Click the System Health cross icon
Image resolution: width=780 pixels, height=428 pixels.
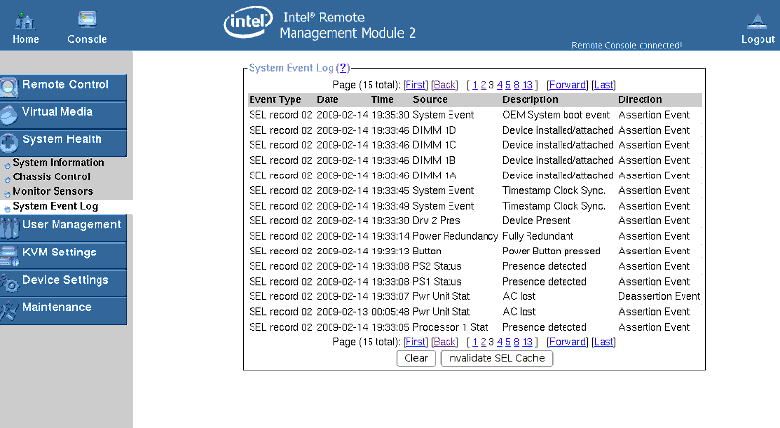click(8, 143)
